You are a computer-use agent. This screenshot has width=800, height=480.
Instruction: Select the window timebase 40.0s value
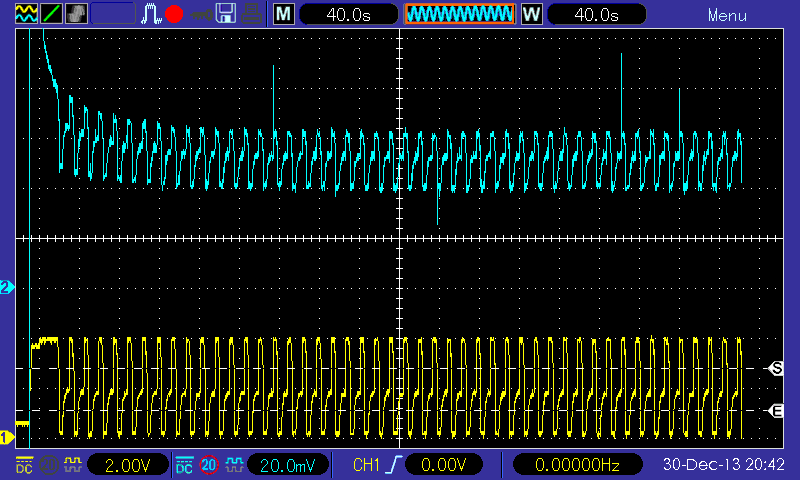[596, 14]
